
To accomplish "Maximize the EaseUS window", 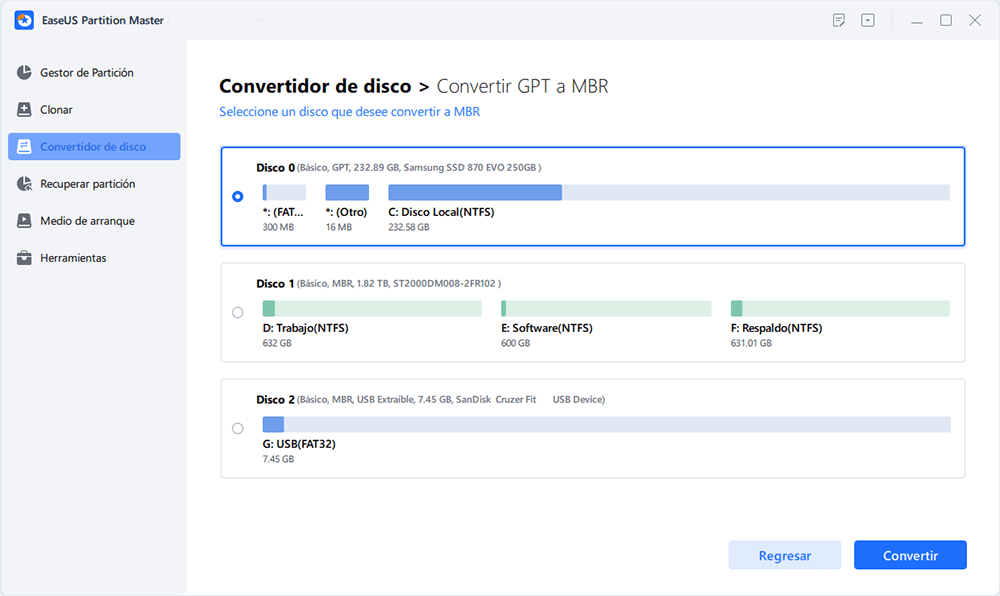I will click(x=946, y=20).
